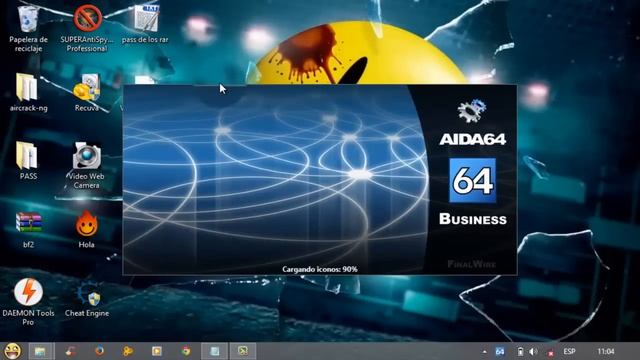
Task: Open File Explorer from the taskbar
Action: (x=41, y=351)
